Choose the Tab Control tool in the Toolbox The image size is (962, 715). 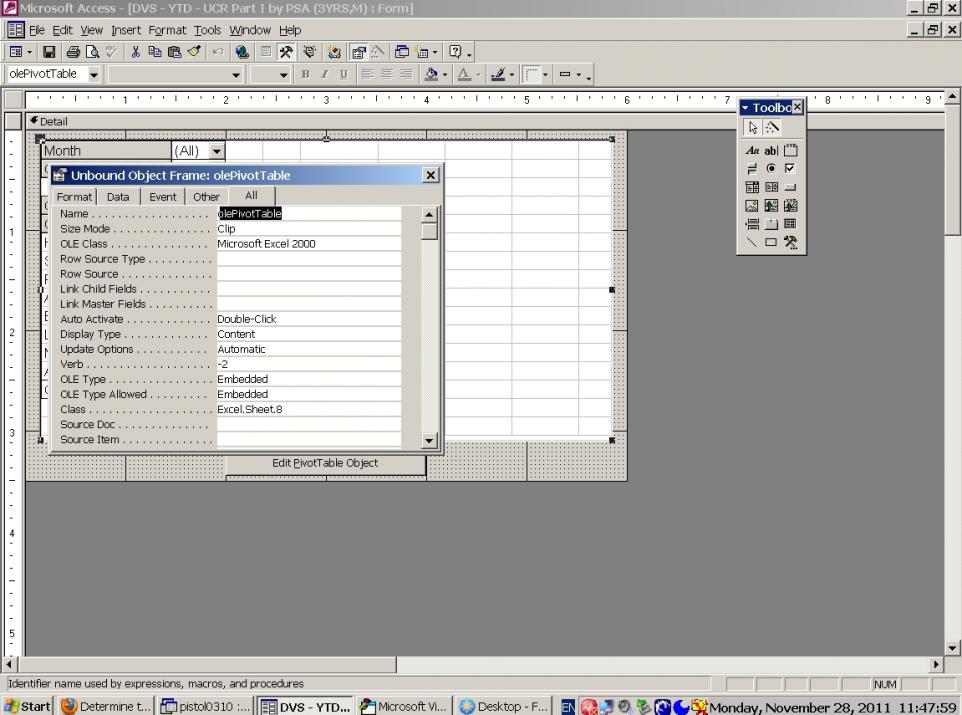pos(771,224)
